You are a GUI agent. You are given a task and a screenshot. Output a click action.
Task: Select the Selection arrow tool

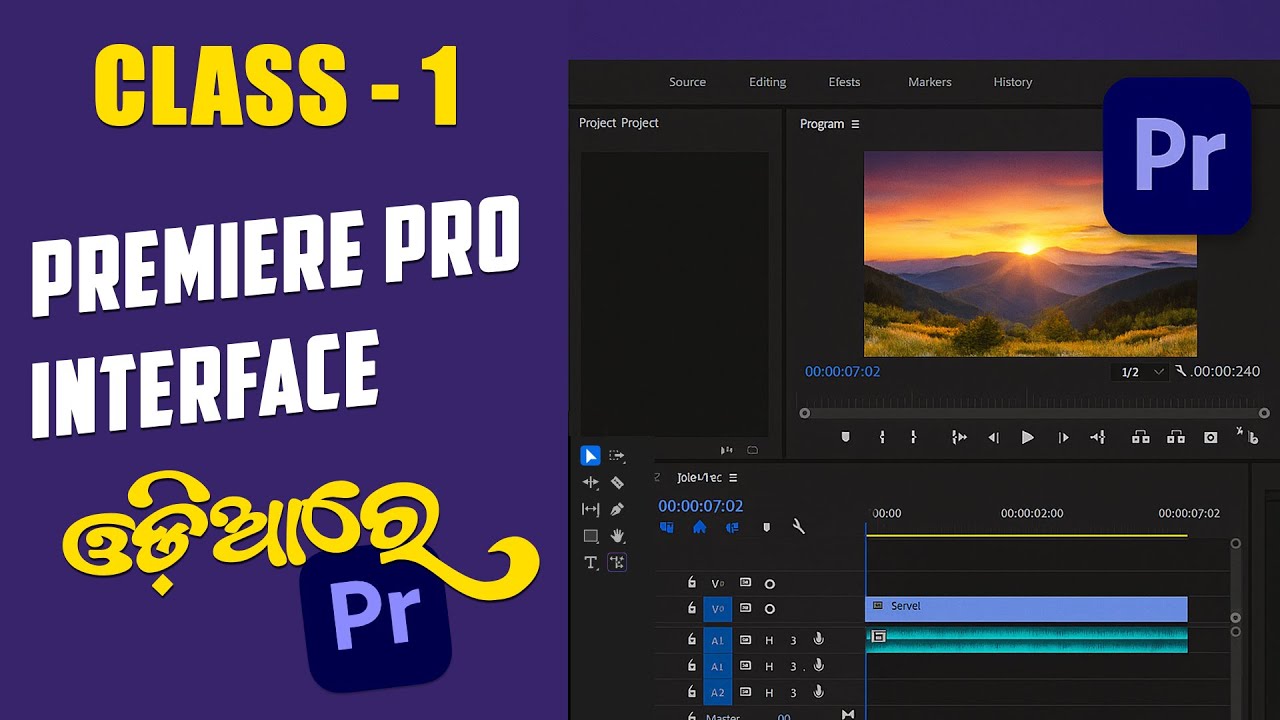[x=591, y=456]
